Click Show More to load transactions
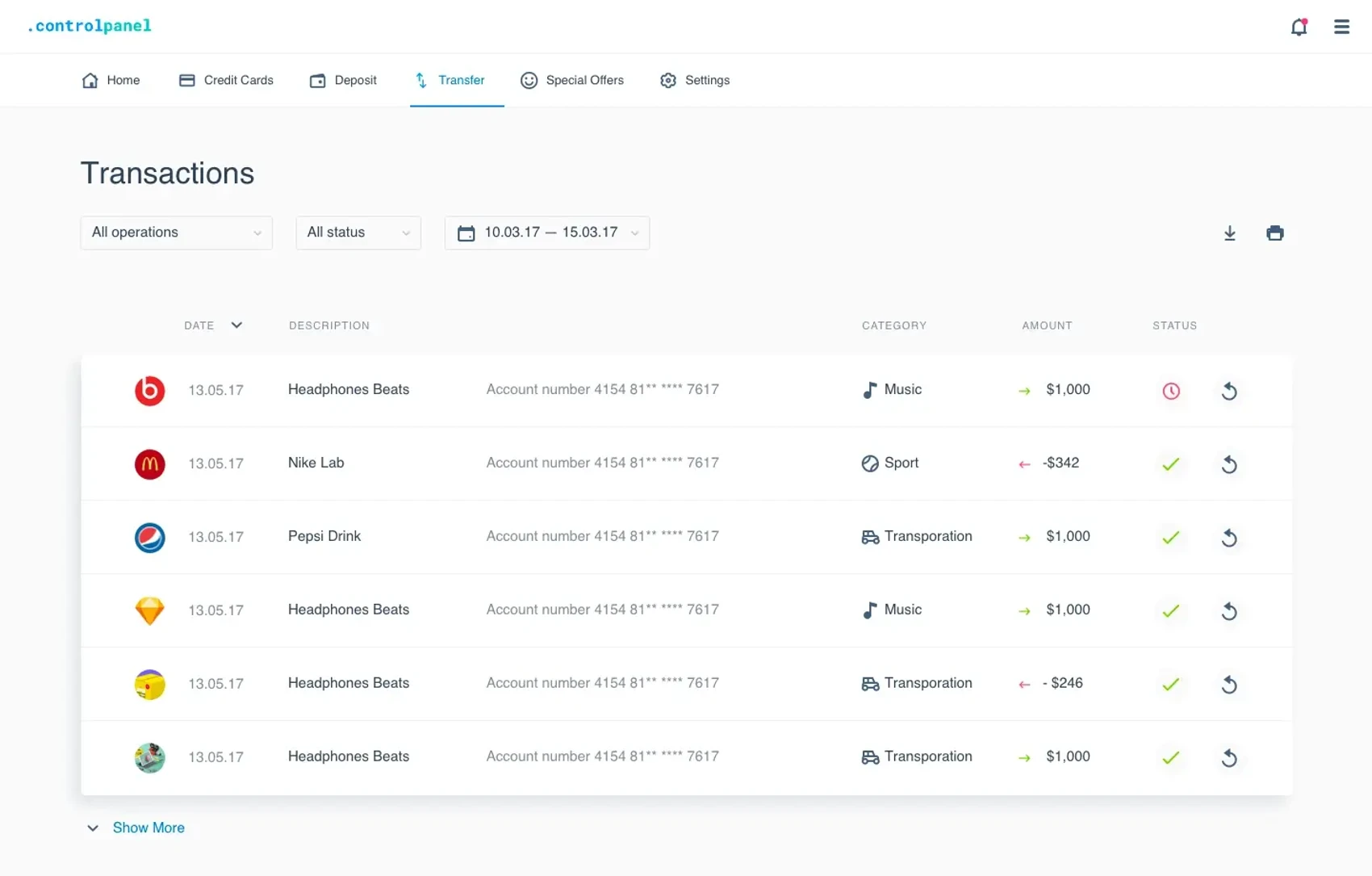The image size is (1372, 876). 148,828
